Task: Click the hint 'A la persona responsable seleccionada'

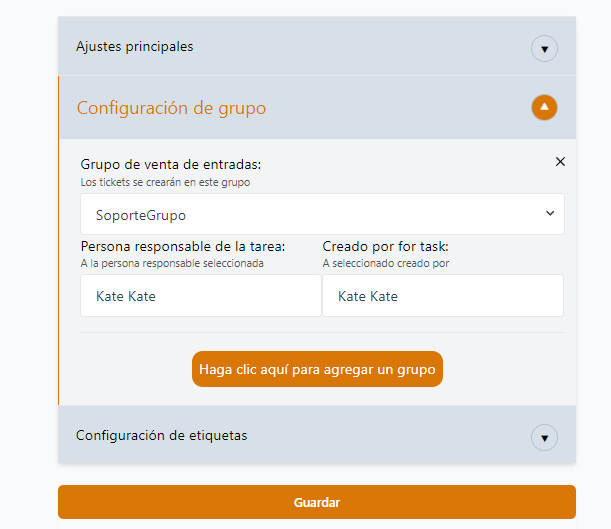Action: tap(172, 263)
